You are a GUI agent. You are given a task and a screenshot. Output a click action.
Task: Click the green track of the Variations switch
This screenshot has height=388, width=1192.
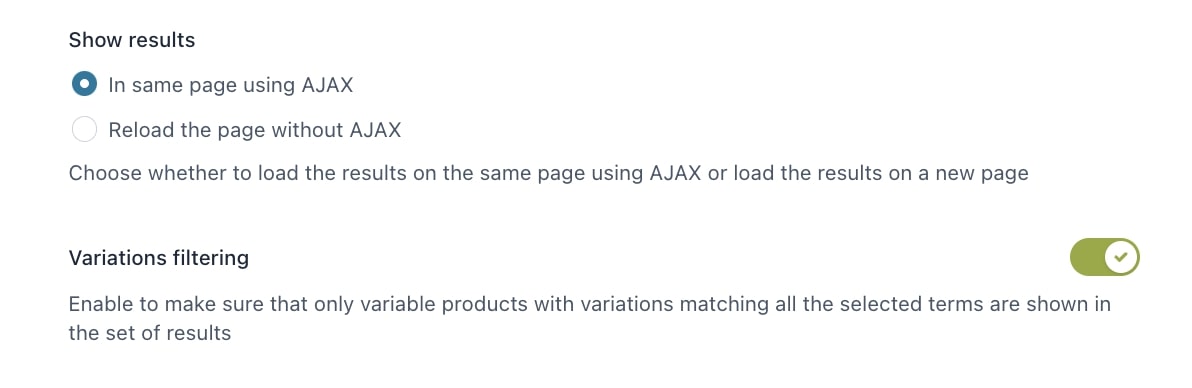[1087, 258]
